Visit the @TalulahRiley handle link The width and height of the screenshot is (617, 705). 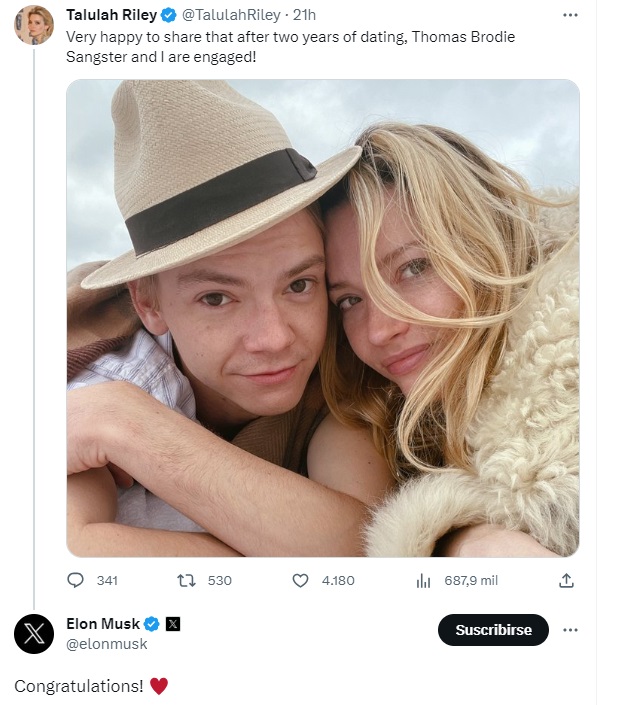230,15
